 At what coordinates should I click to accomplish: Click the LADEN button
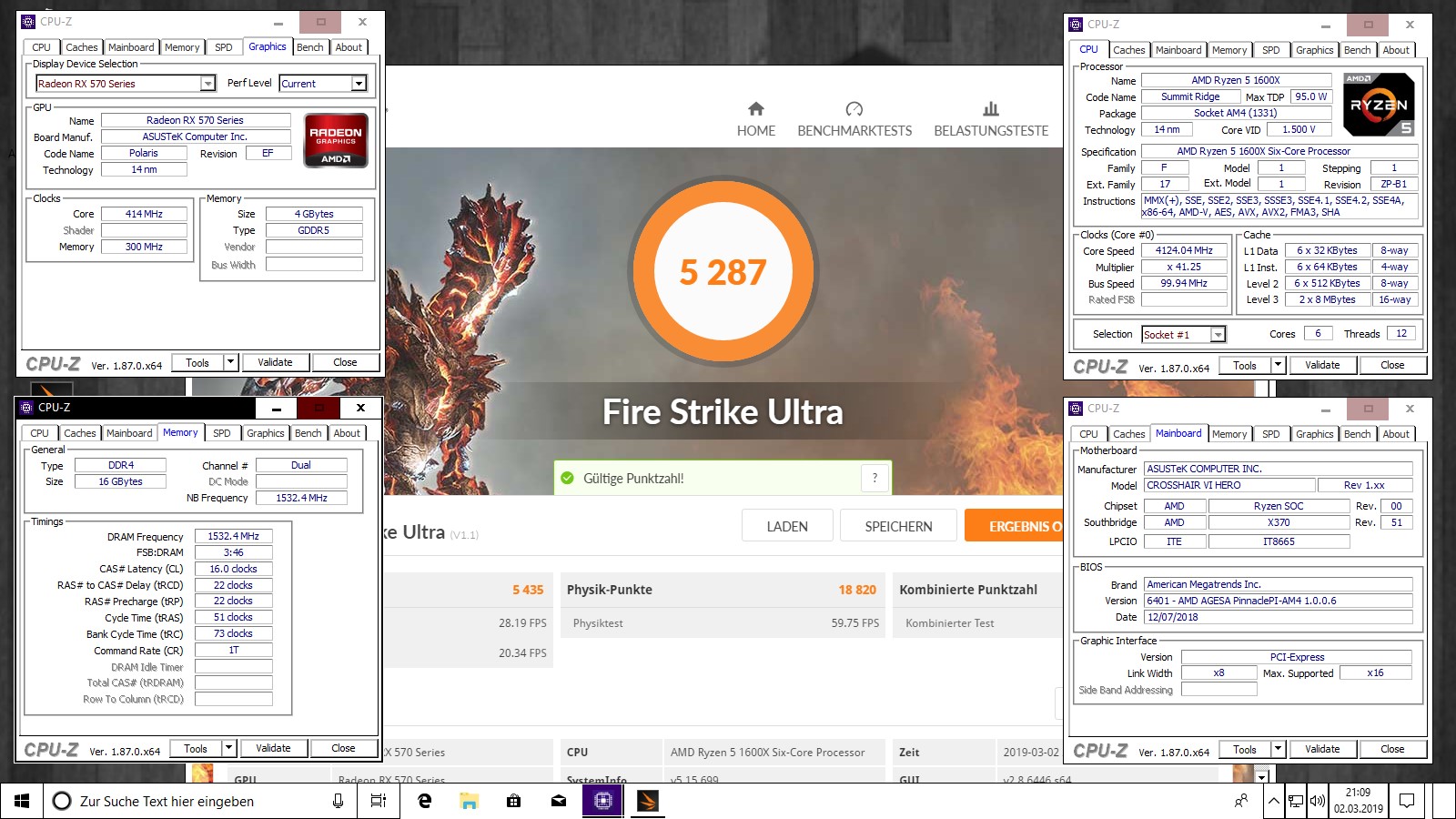(787, 526)
